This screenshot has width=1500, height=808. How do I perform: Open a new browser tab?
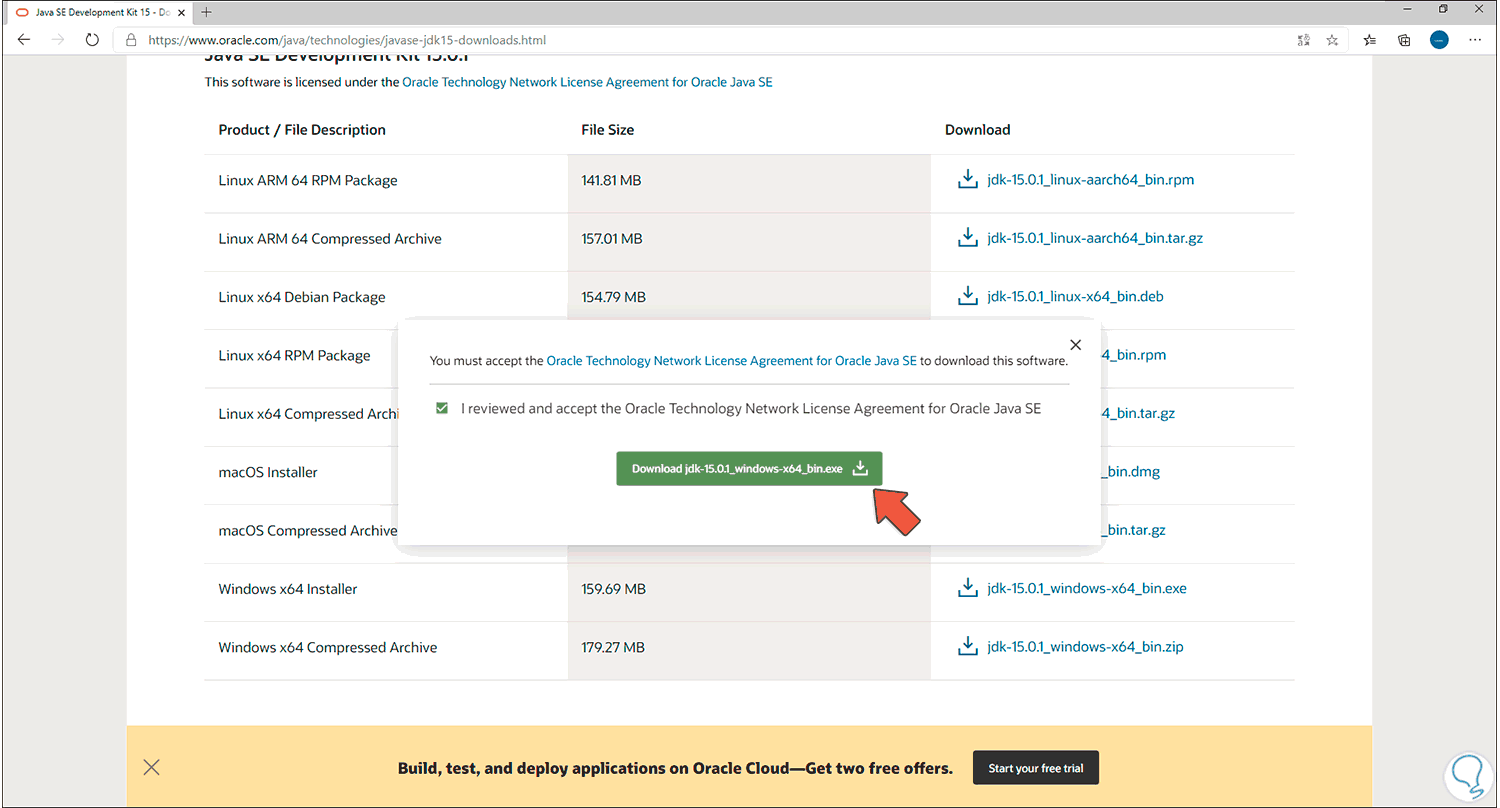coord(207,12)
